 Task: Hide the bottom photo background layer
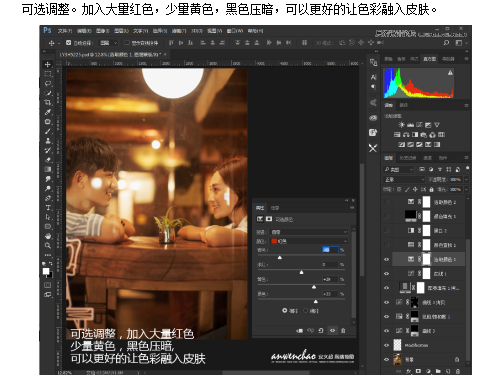(386, 359)
